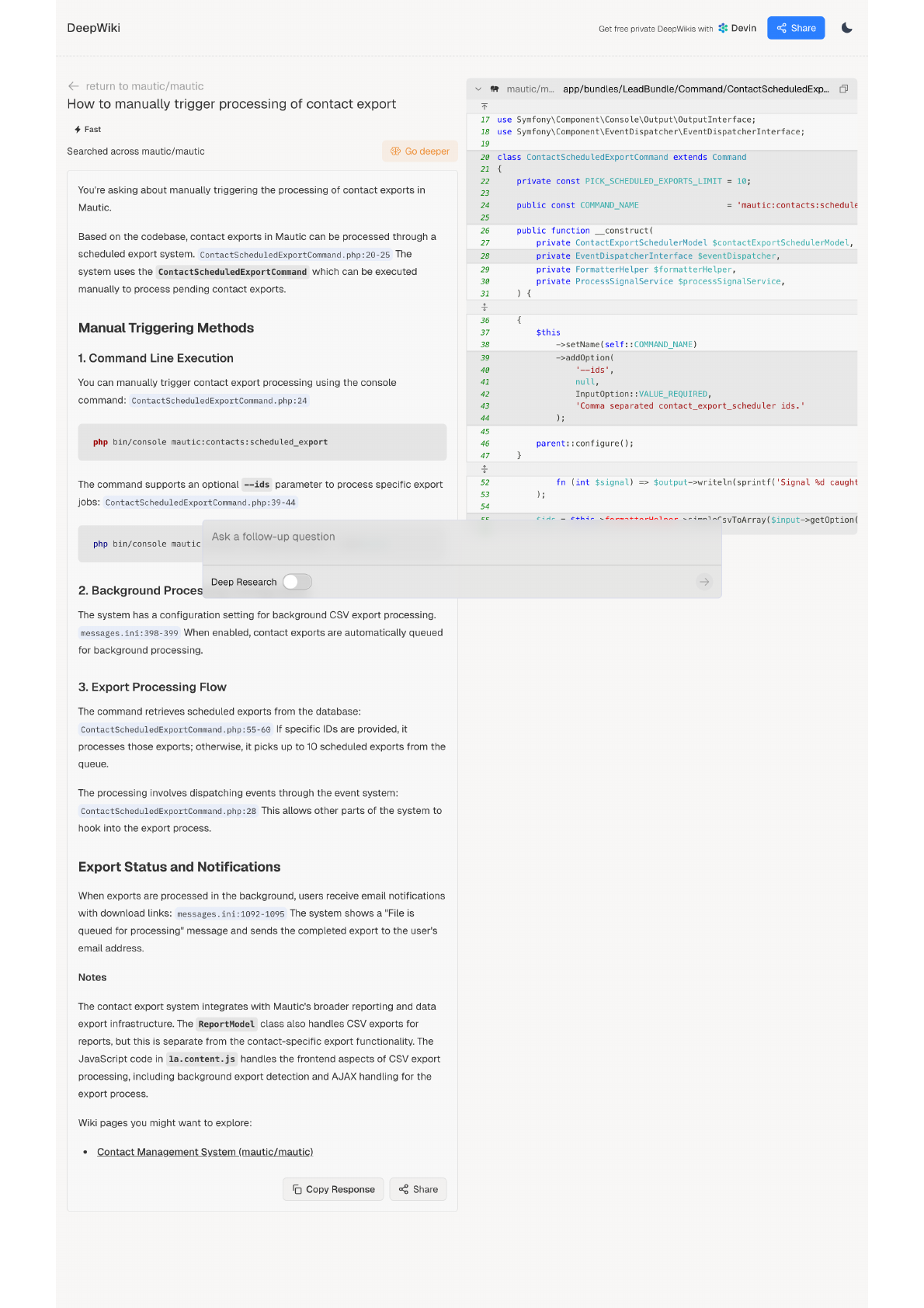The height and width of the screenshot is (1308, 924).
Task: Open citation ContactScheduledExportCommand.php:20-25
Action: pyautogui.click(x=295, y=255)
